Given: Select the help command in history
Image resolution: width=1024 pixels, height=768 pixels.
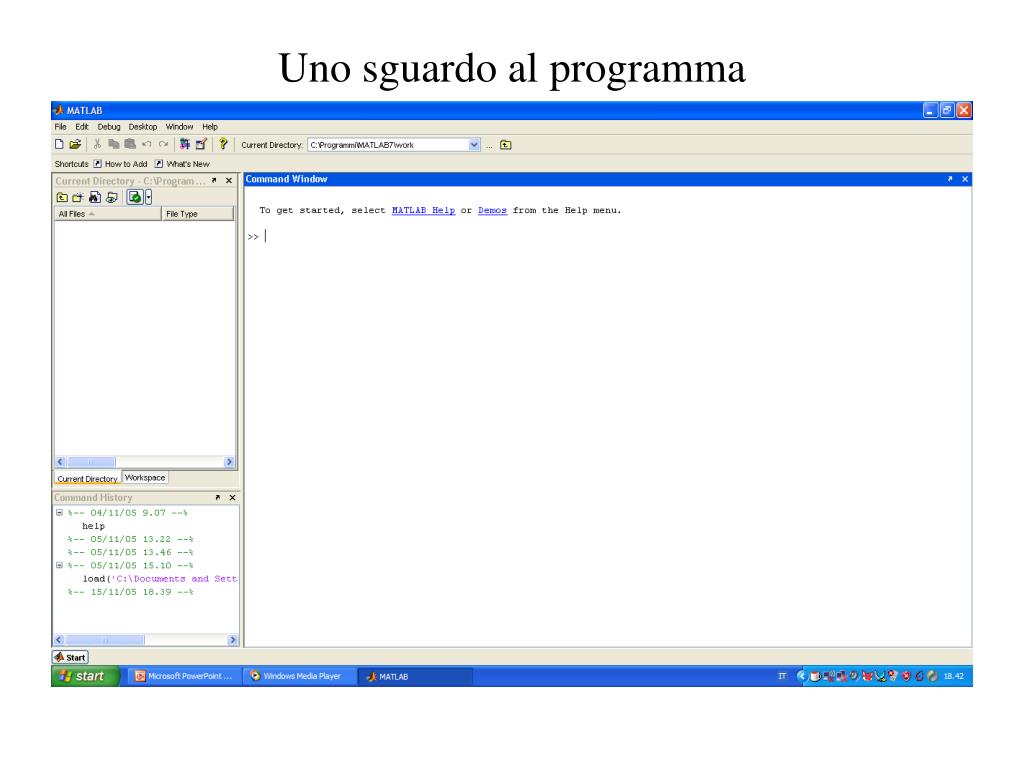Looking at the screenshot, I should [93, 526].
